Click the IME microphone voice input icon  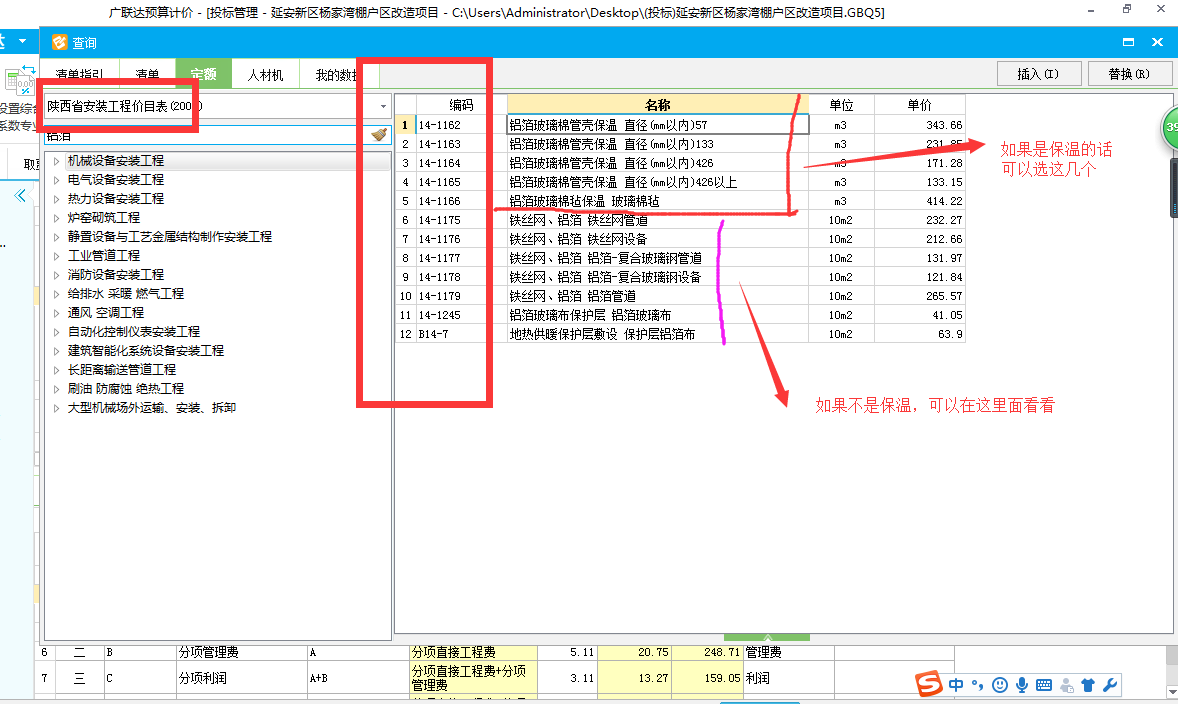[x=1022, y=684]
